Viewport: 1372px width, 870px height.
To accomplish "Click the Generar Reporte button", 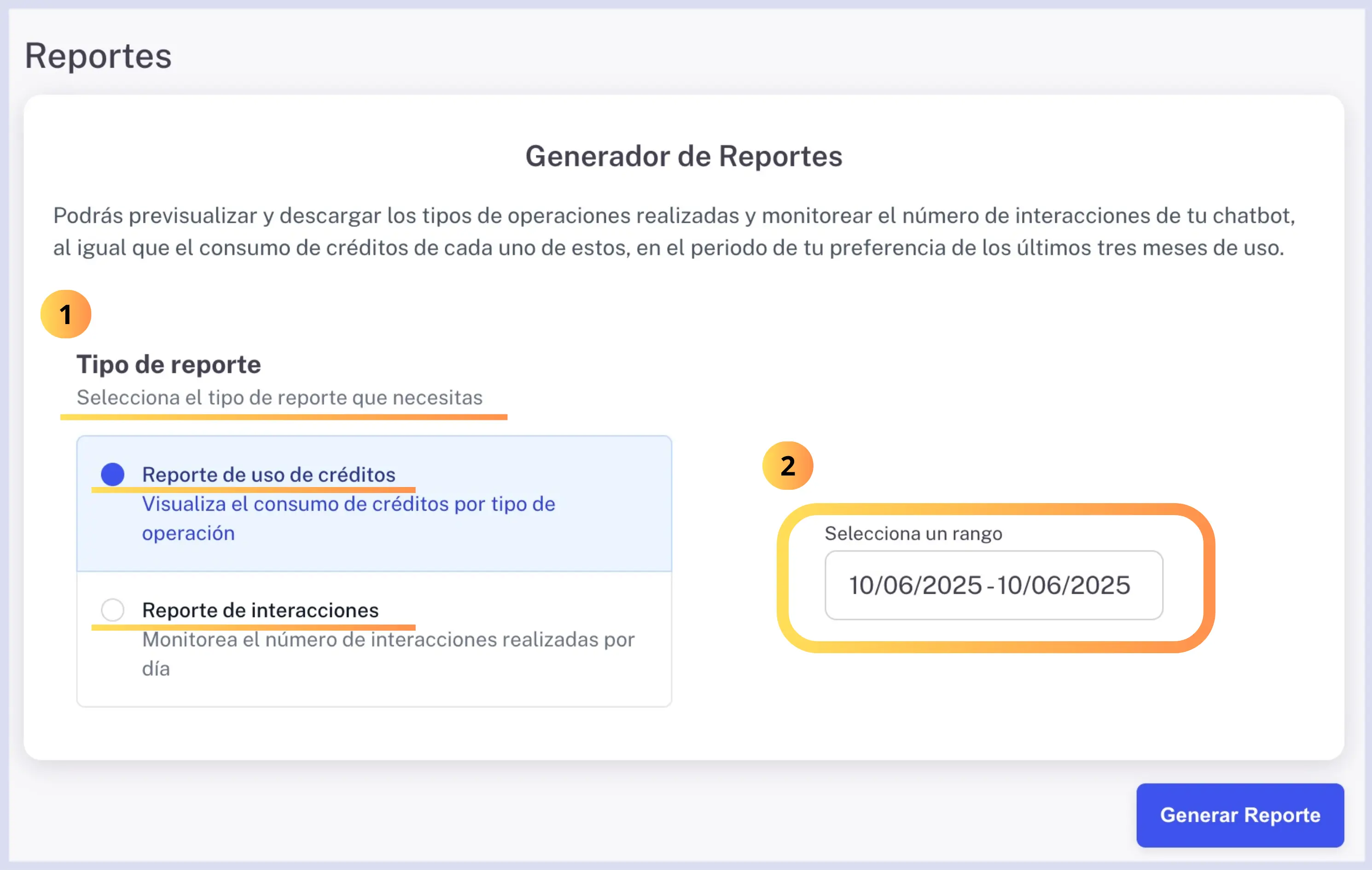I will (x=1240, y=815).
